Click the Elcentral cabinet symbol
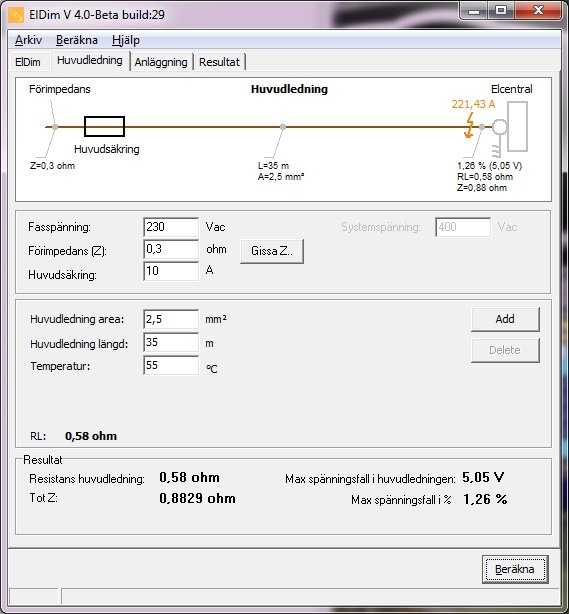 [x=517, y=126]
